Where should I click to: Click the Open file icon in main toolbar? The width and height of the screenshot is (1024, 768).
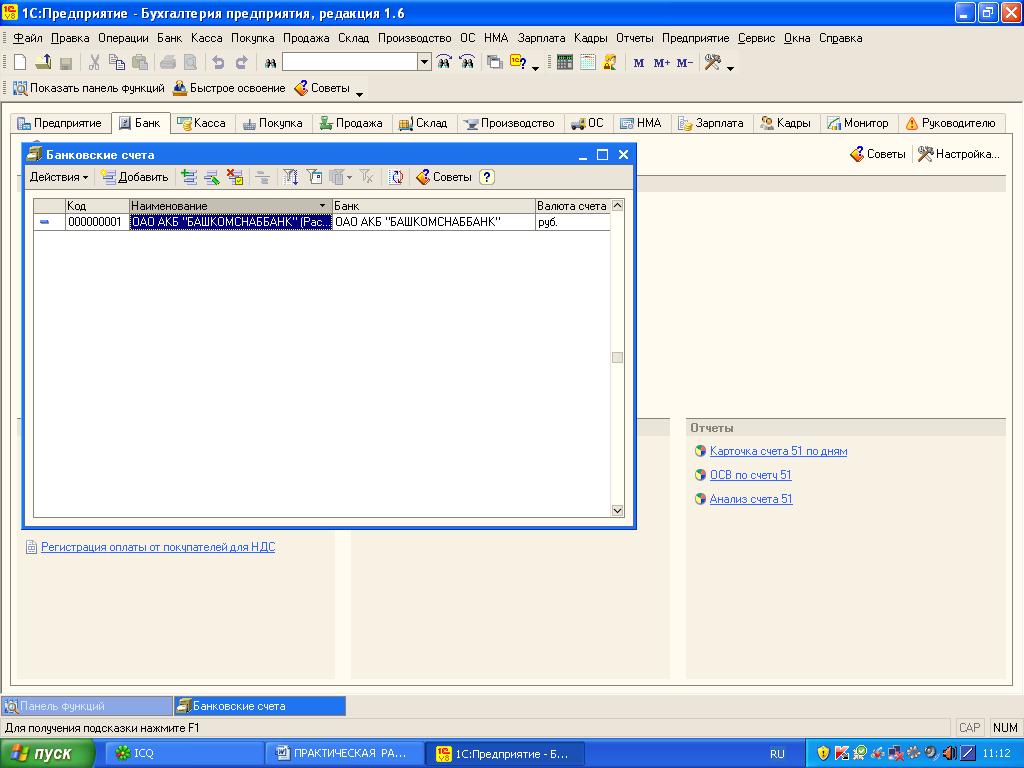pyautogui.click(x=43, y=63)
